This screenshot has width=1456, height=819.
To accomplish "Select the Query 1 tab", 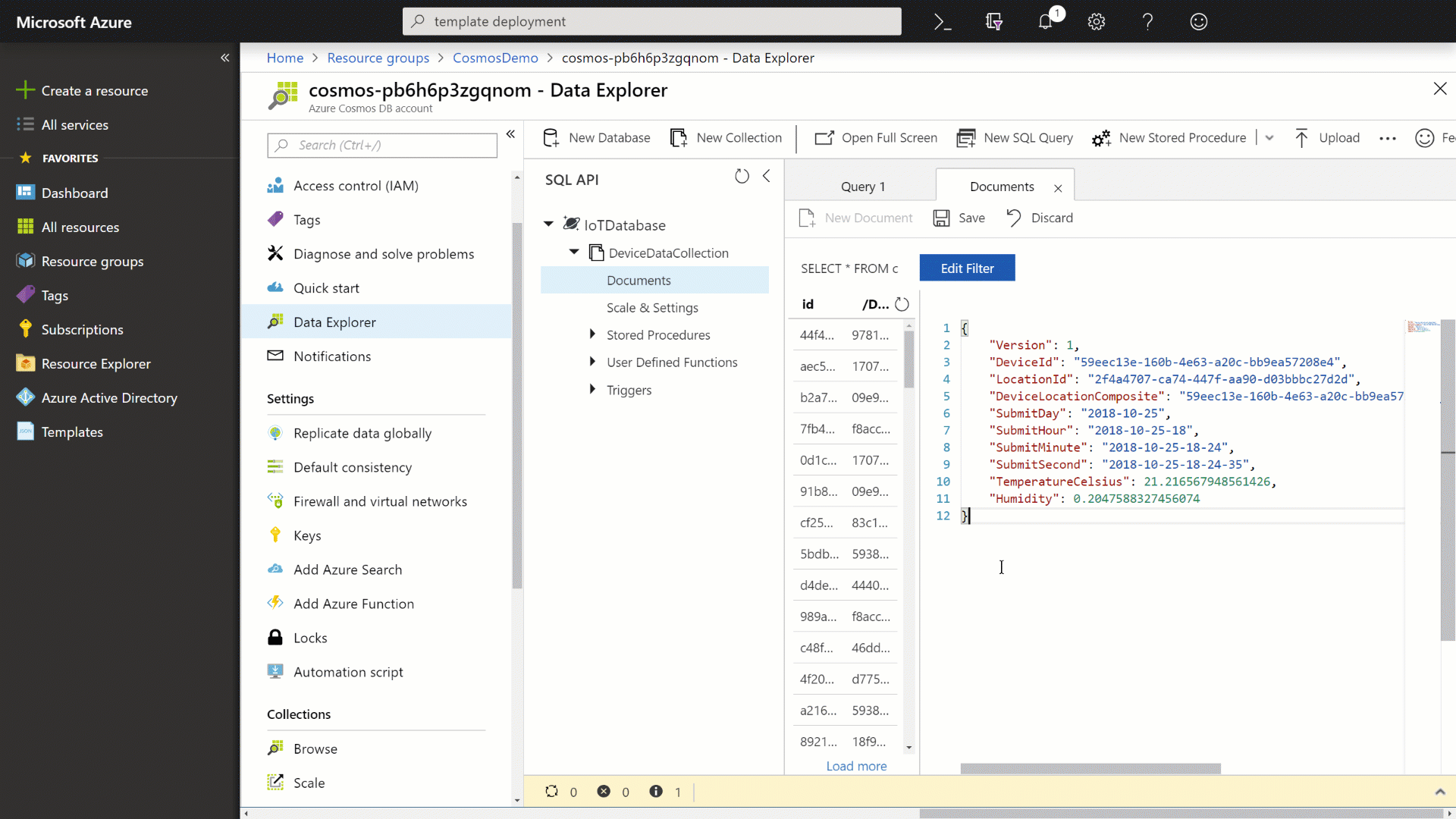I will tap(863, 186).
